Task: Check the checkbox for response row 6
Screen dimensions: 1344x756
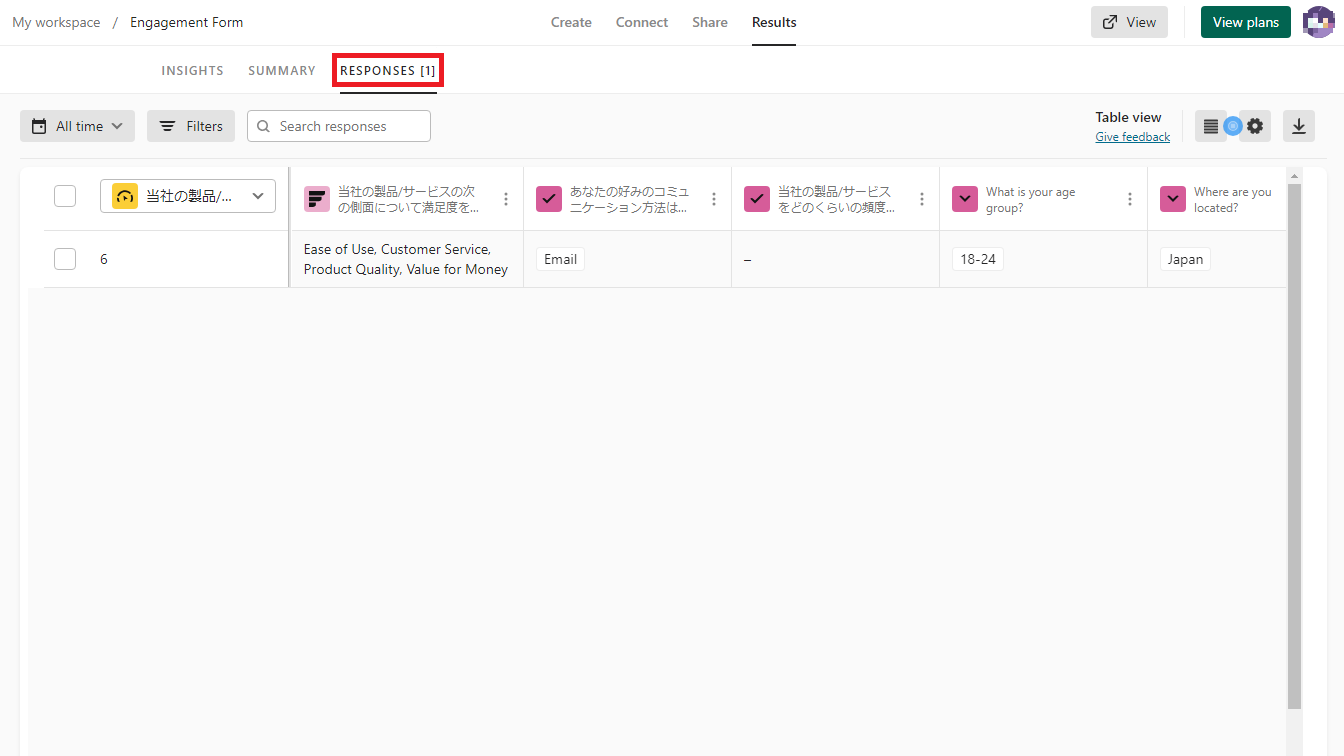Action: [65, 259]
